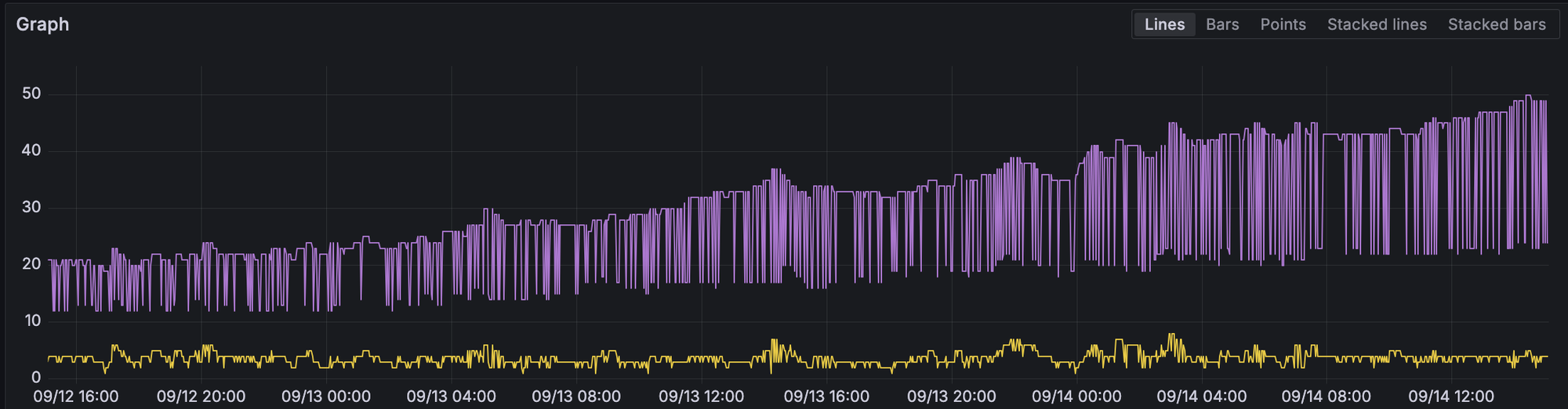
Task: Click the Graph panel title
Action: [42, 24]
